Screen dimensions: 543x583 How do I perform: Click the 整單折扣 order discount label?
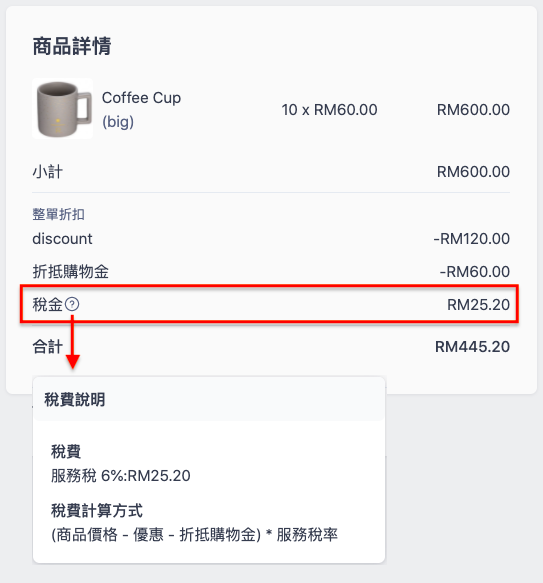pos(58,215)
